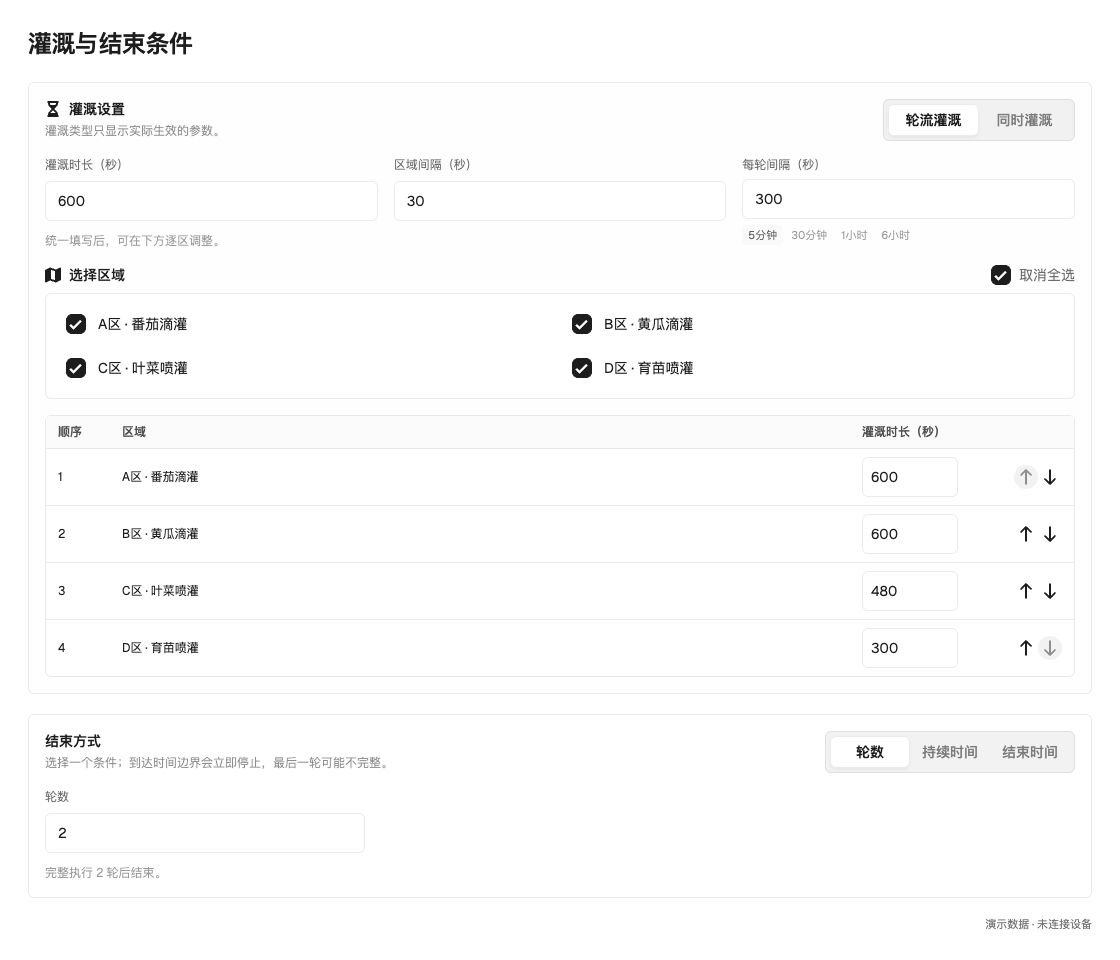This screenshot has width=1120, height=960.
Task: Move D区·育苗喷灌 row up
Action: tap(1026, 648)
